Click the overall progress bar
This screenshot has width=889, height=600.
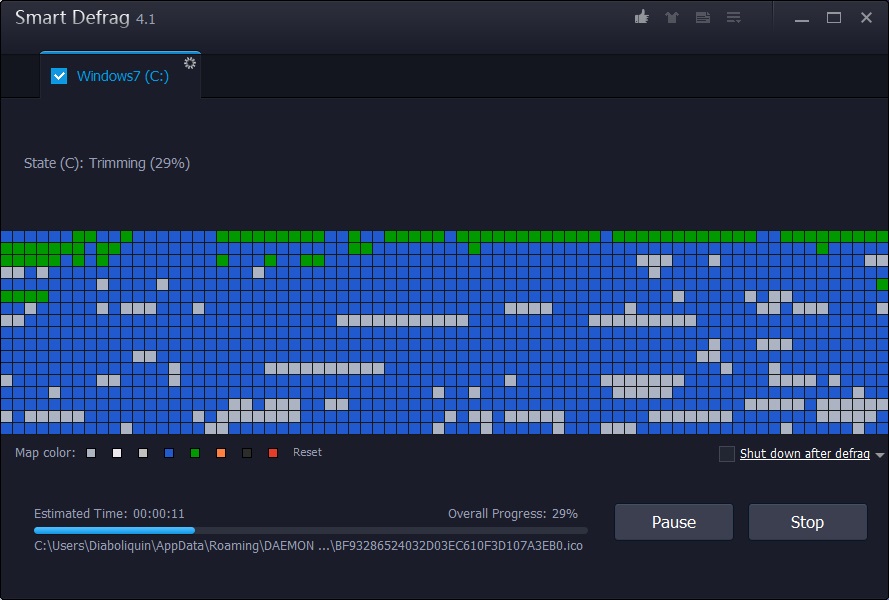(x=310, y=530)
